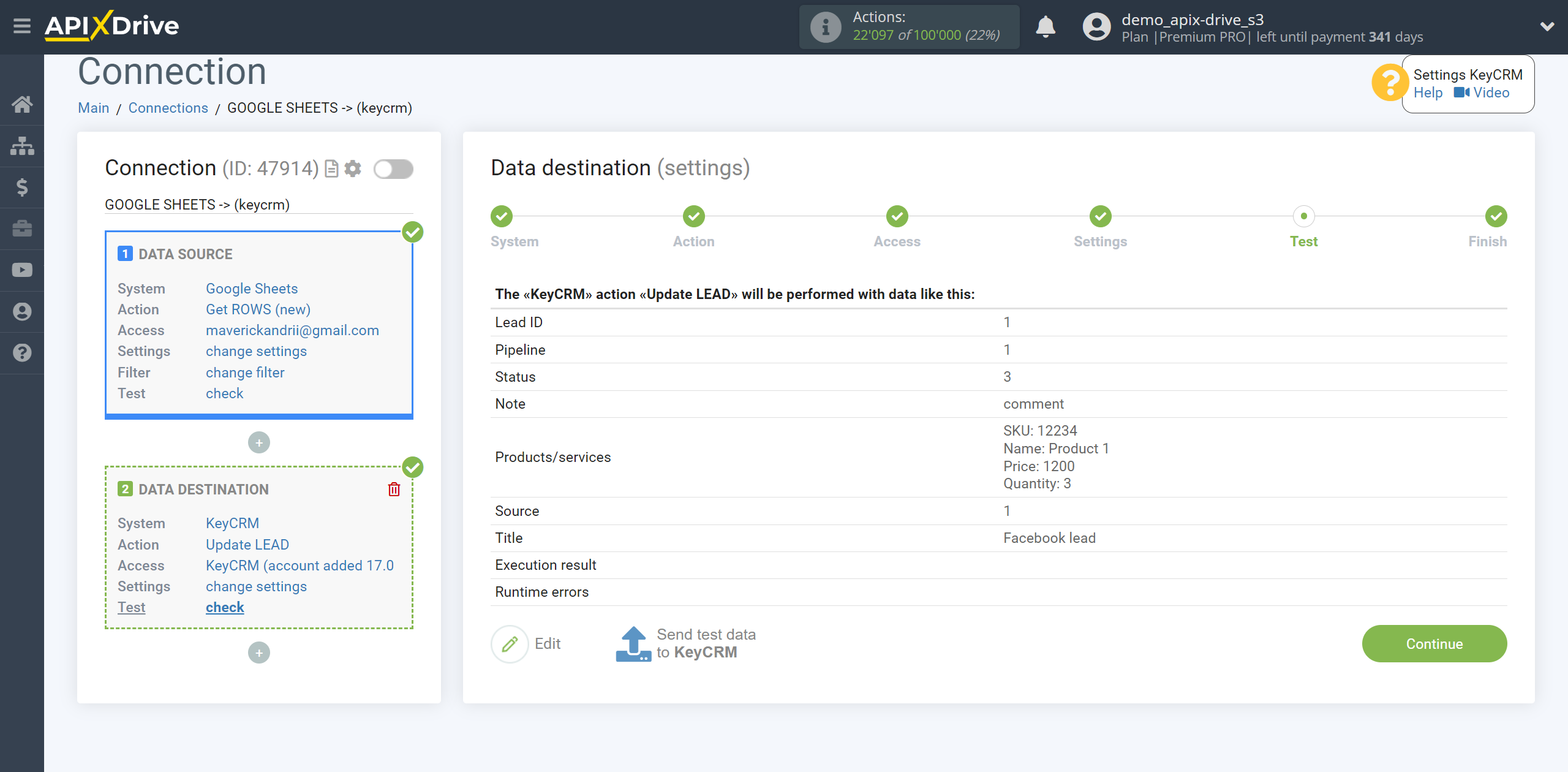This screenshot has height=772, width=1568.
Task: Click the ApiX-Drive logo
Action: 111,26
